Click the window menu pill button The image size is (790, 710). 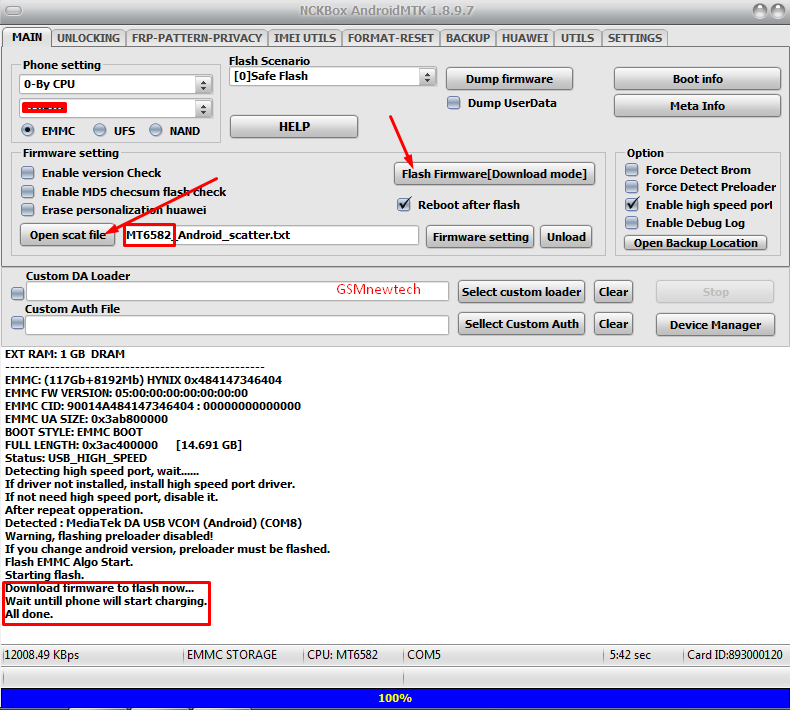[x=14, y=10]
